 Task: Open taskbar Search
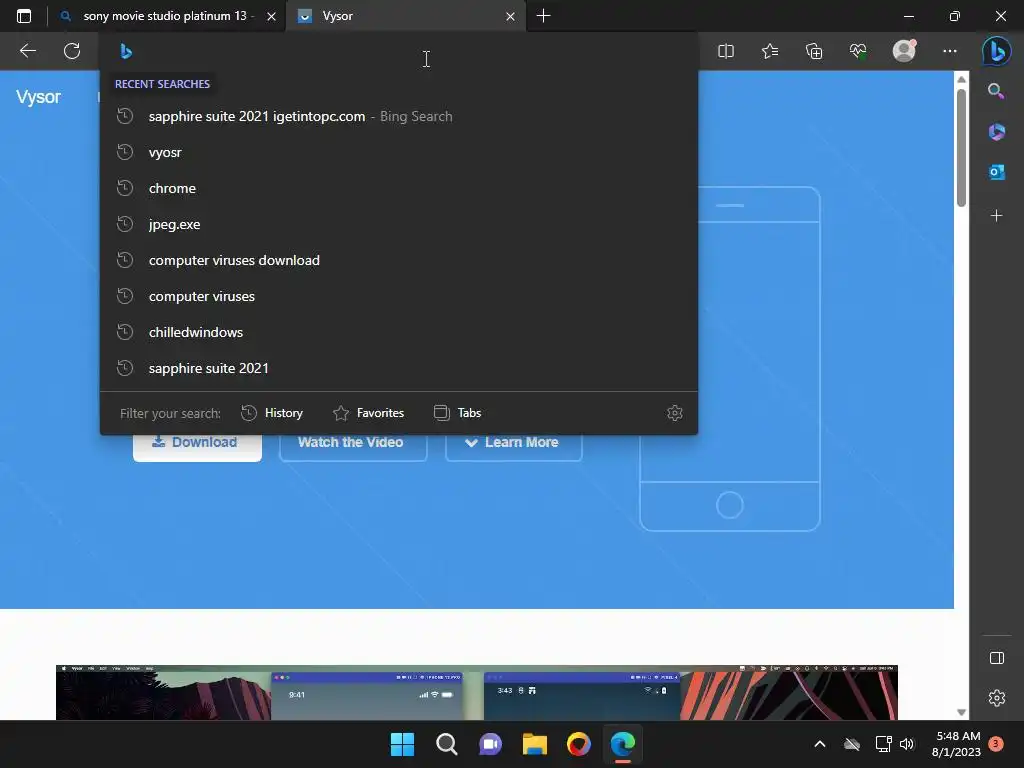(447, 744)
